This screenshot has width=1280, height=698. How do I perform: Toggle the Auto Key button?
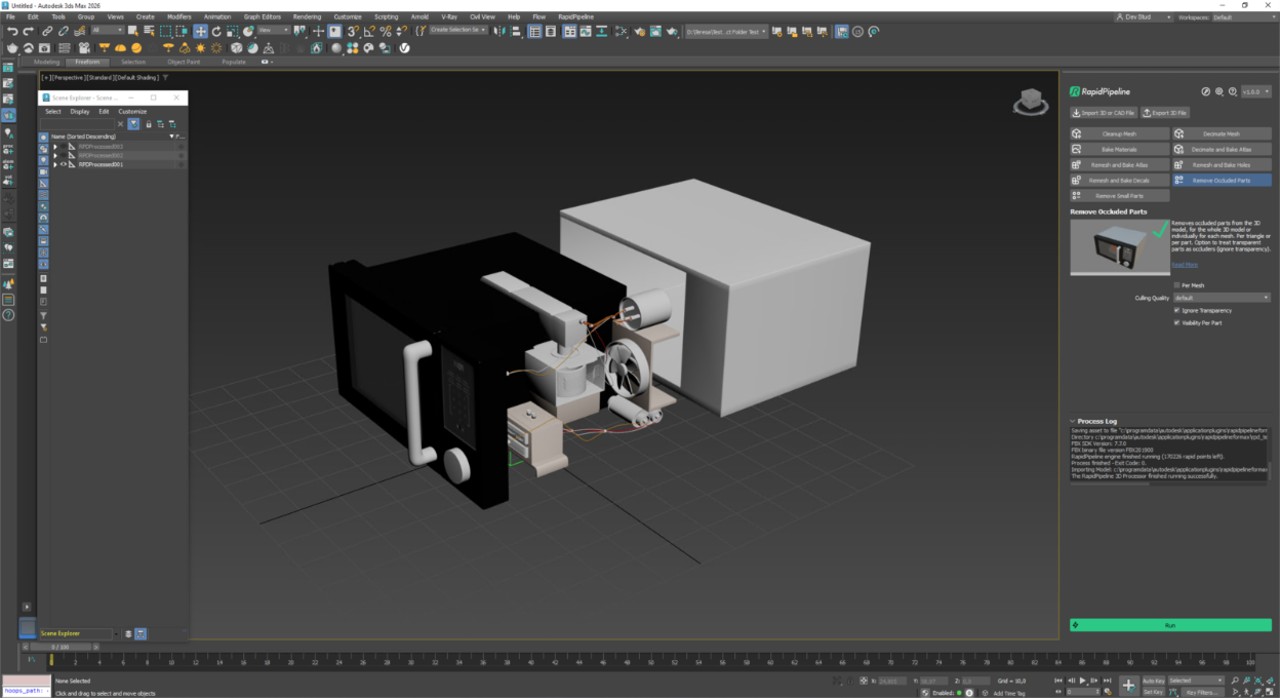pyautogui.click(x=1154, y=681)
